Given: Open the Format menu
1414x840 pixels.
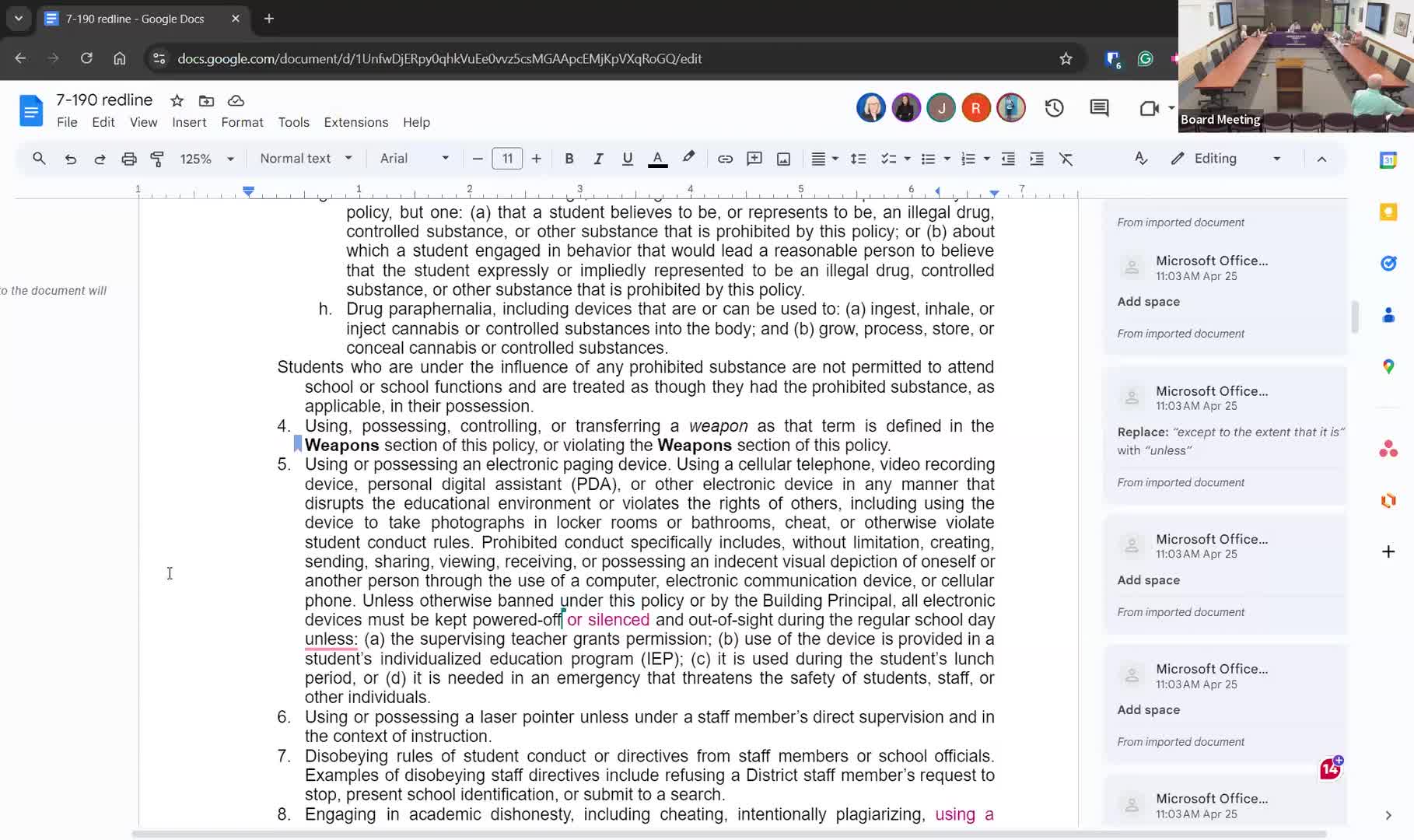Looking at the screenshot, I should pos(242,122).
